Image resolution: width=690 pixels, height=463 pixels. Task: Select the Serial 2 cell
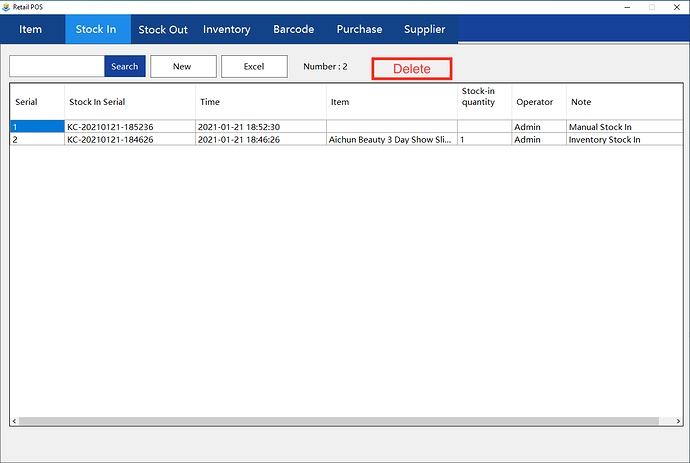point(37,140)
